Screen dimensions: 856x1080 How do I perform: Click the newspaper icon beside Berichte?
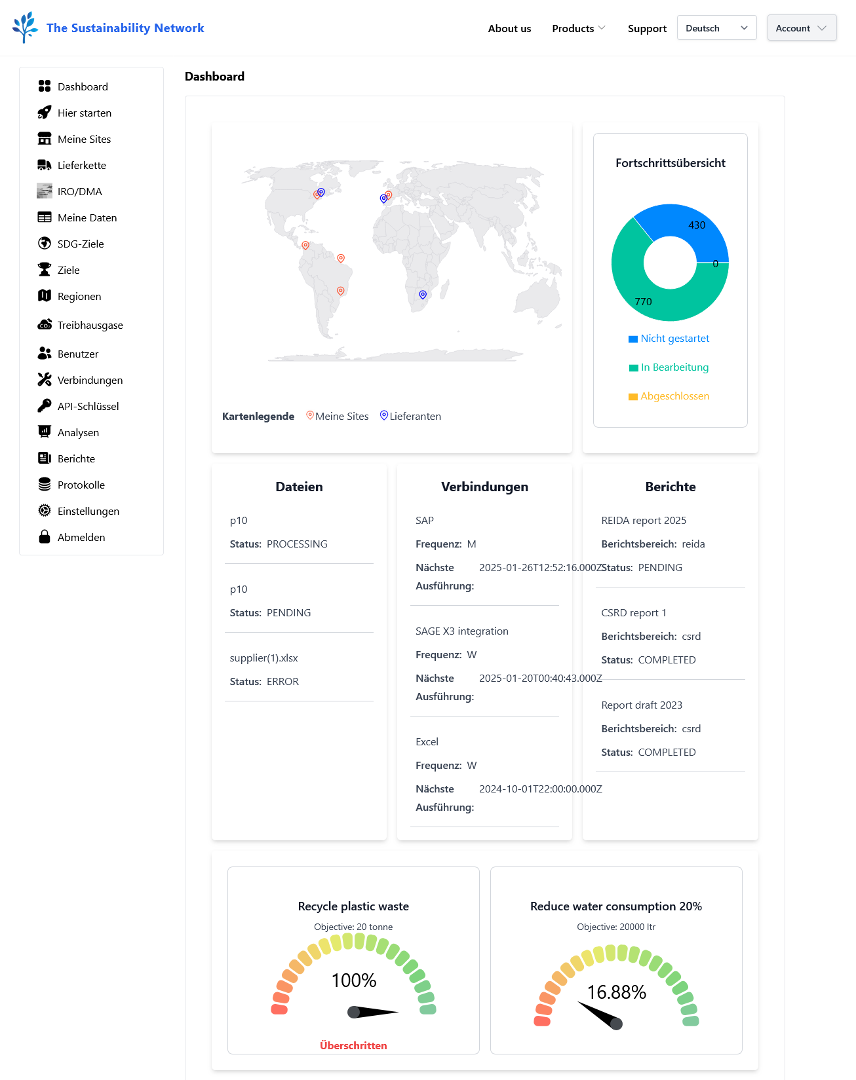[45, 458]
